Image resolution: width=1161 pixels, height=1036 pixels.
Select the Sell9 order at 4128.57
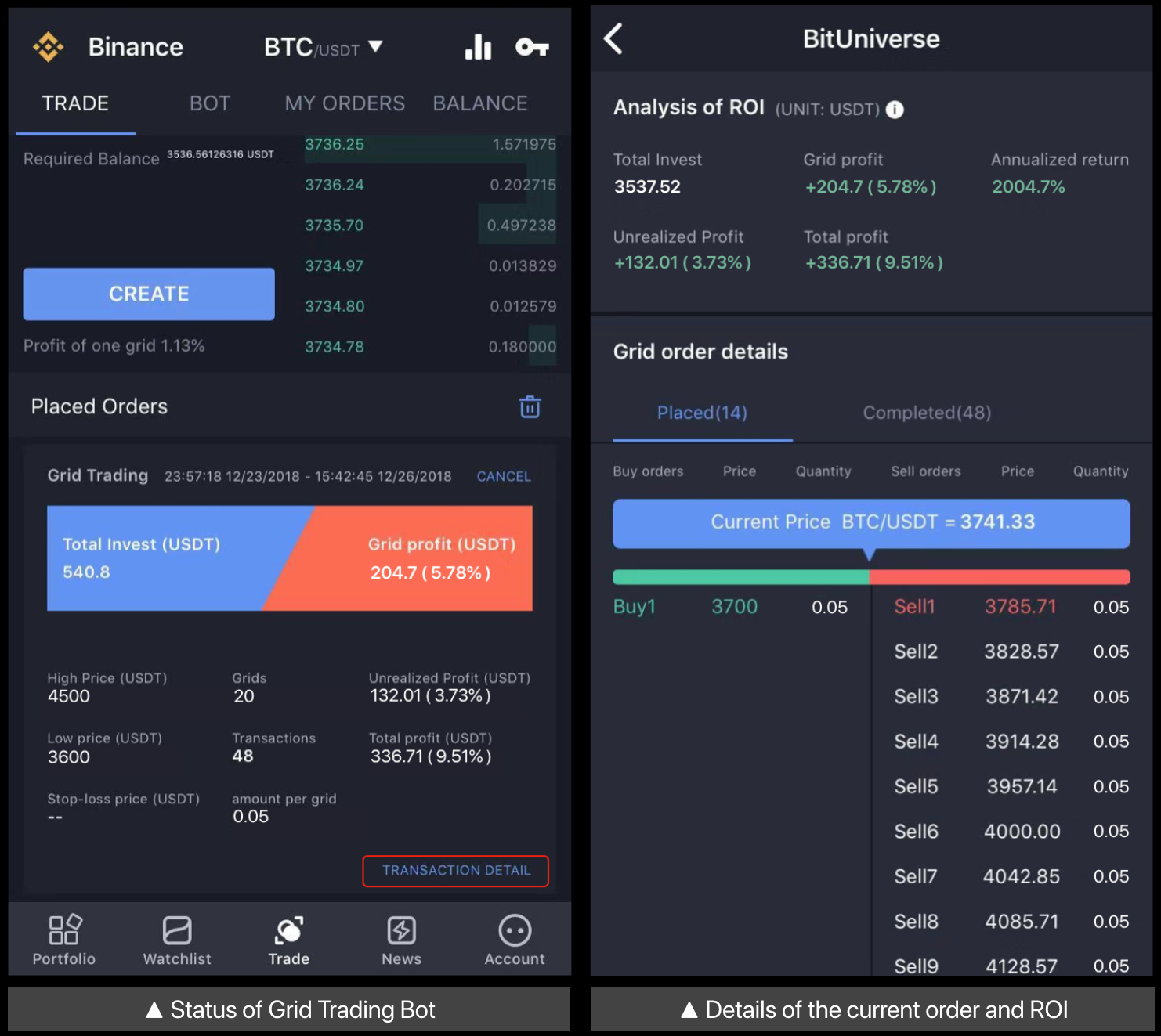(x=1011, y=966)
